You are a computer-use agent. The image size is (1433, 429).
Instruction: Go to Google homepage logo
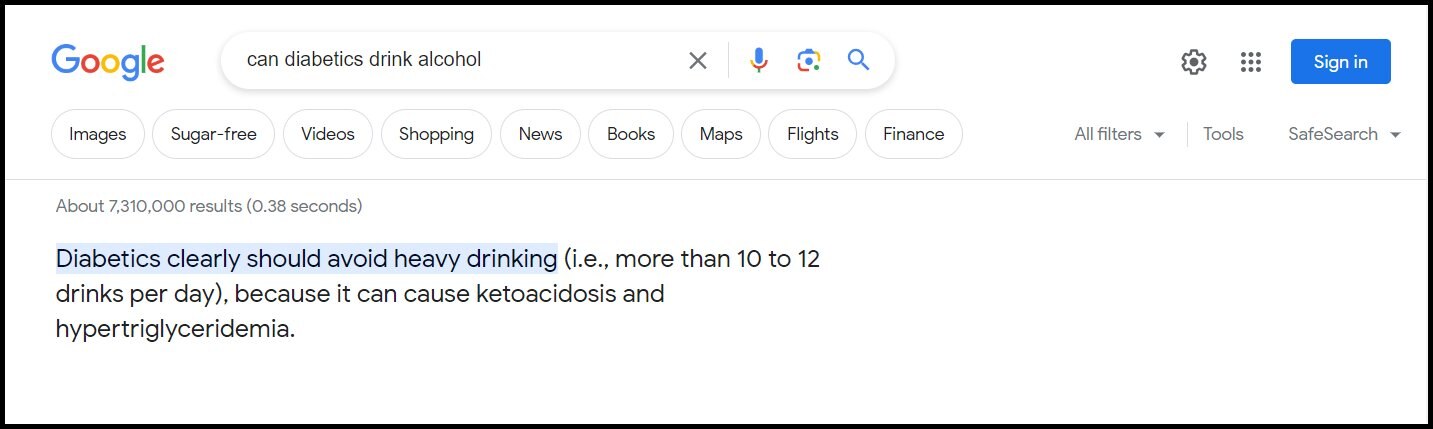coord(108,62)
